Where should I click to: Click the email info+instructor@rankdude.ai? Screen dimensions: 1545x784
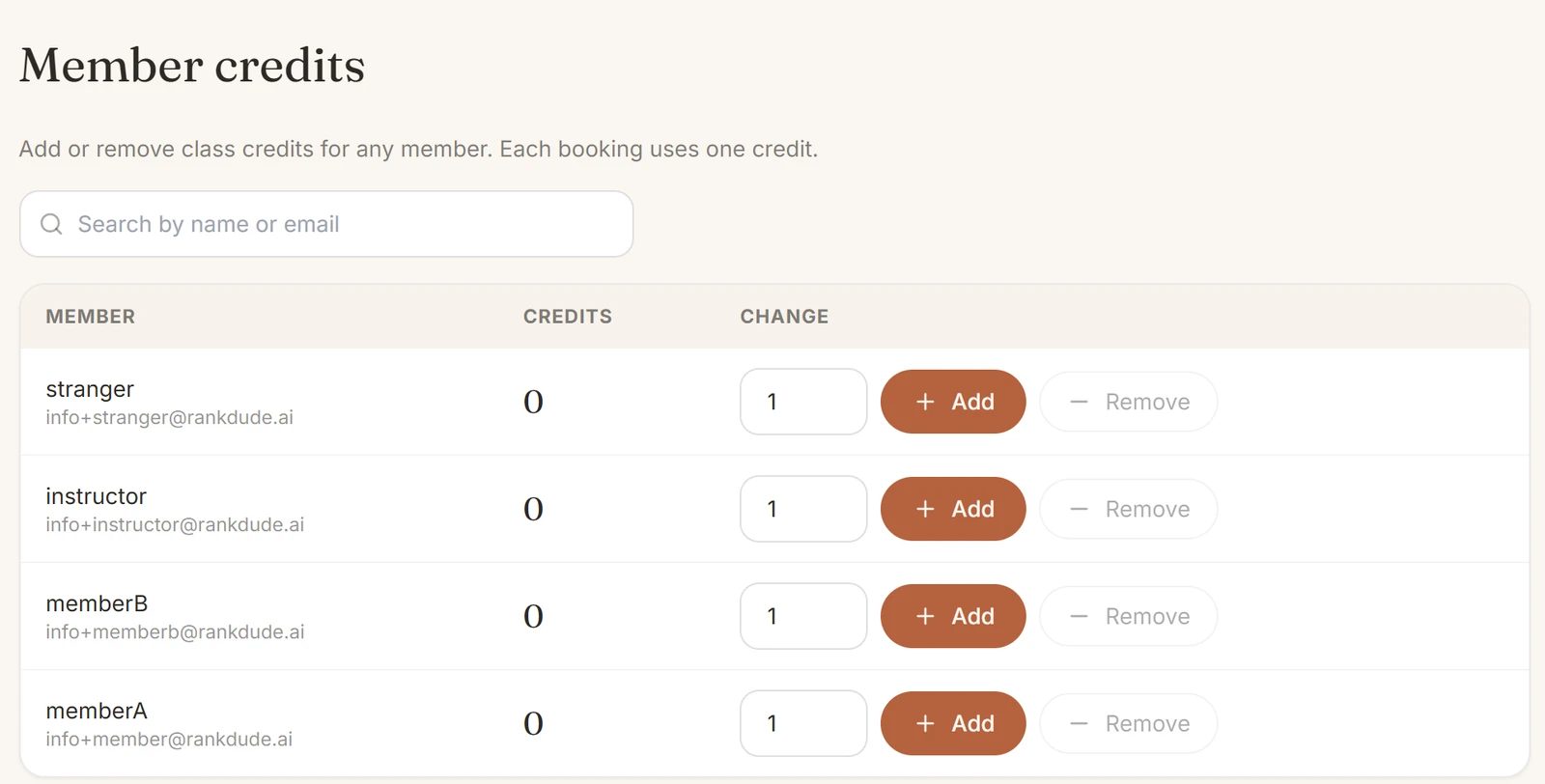tap(175, 524)
